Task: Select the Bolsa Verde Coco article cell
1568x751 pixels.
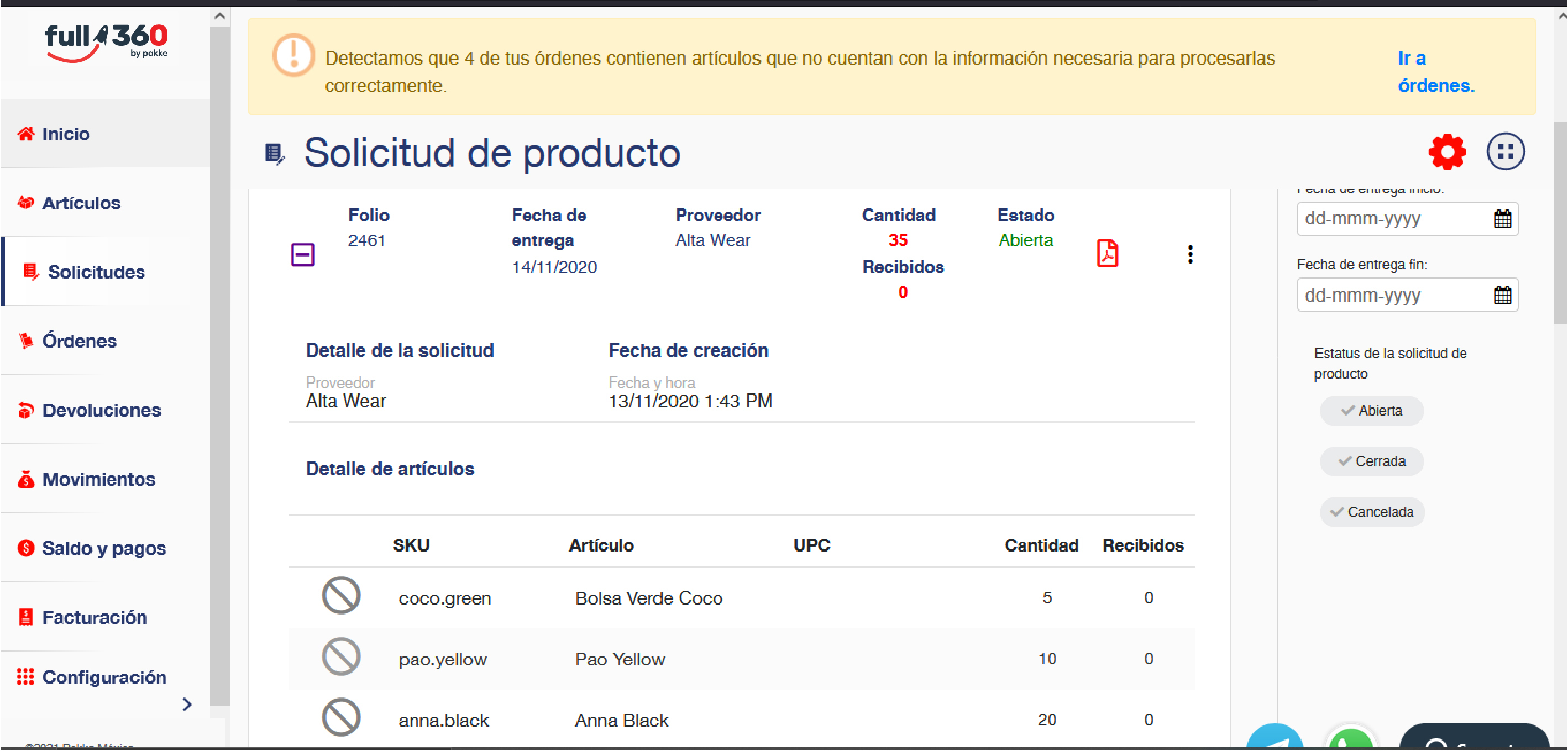Action: tap(648, 599)
